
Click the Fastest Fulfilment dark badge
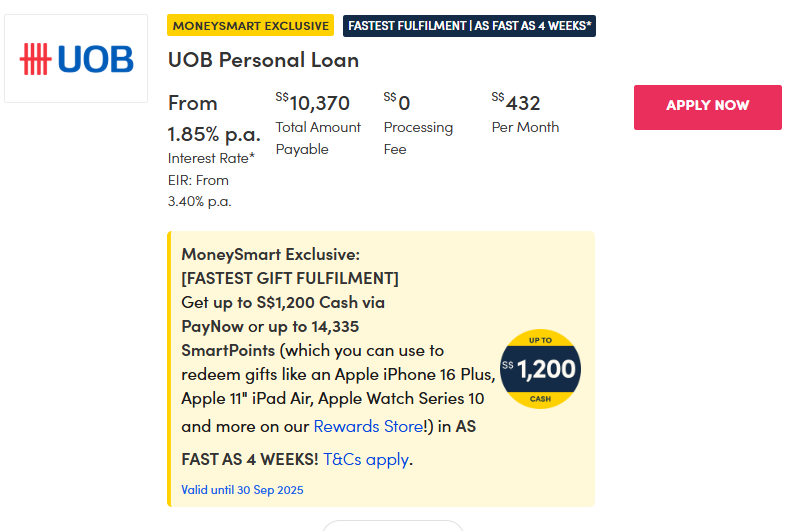(469, 25)
